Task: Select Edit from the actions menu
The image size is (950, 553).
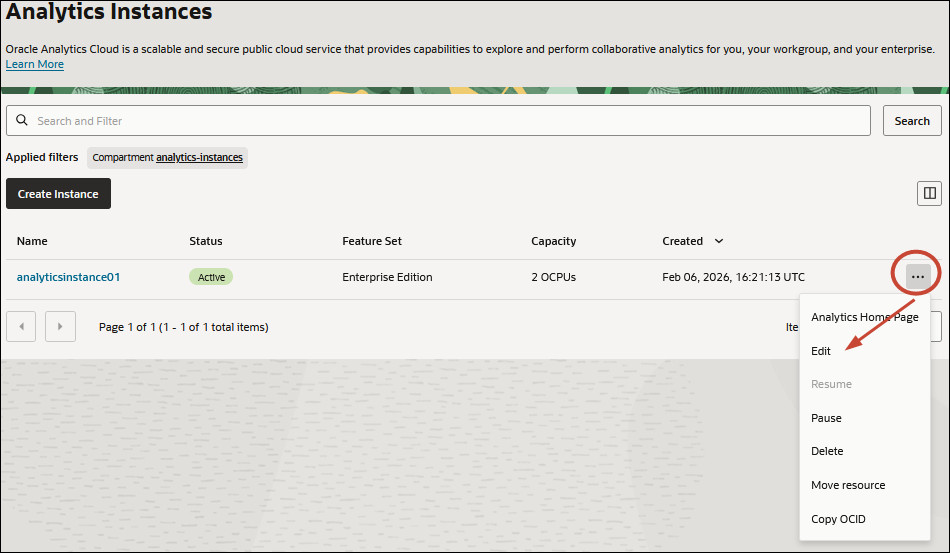Action: pyautogui.click(x=821, y=351)
